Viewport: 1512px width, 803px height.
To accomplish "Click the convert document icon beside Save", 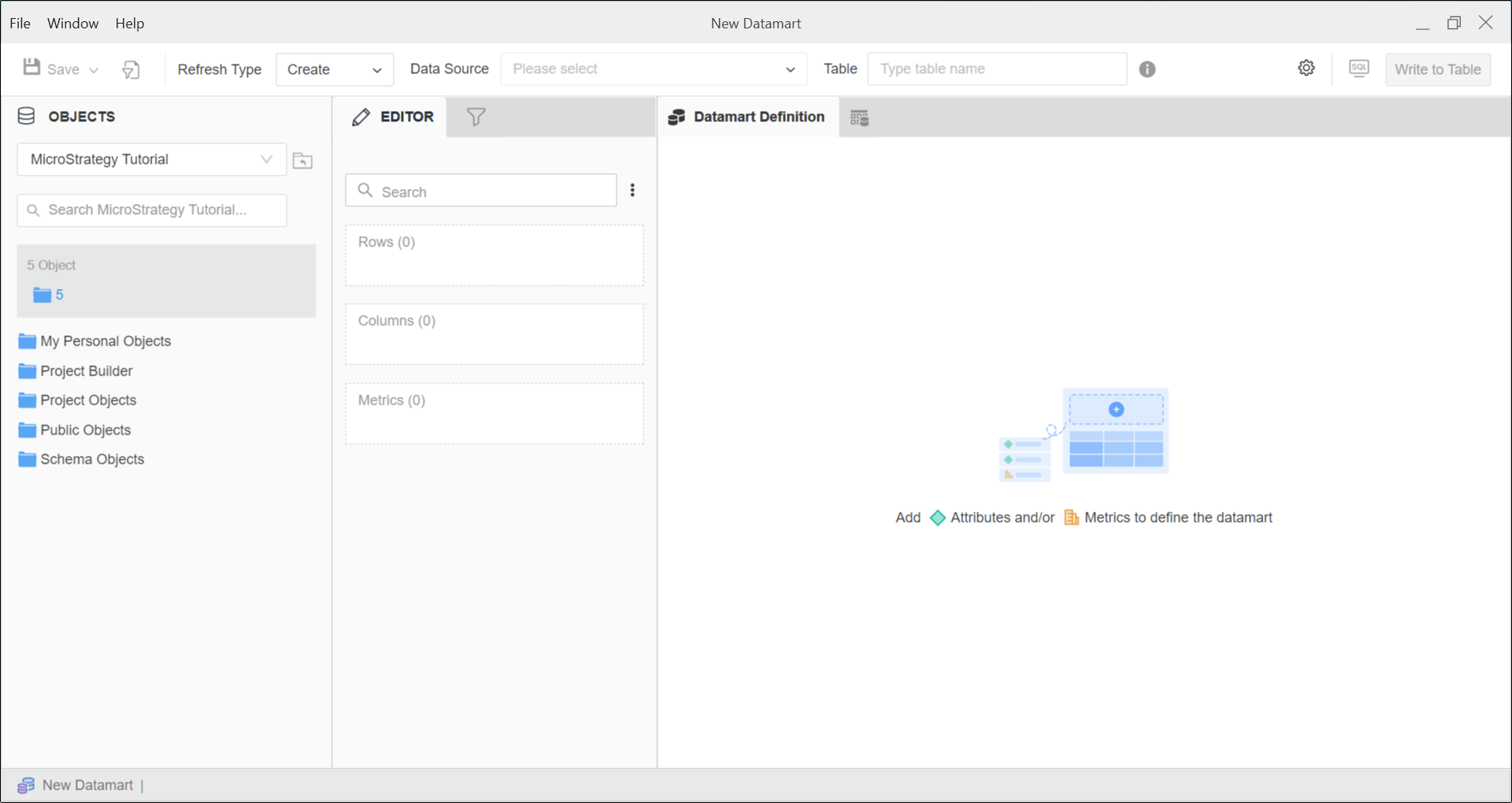I will pos(131,70).
